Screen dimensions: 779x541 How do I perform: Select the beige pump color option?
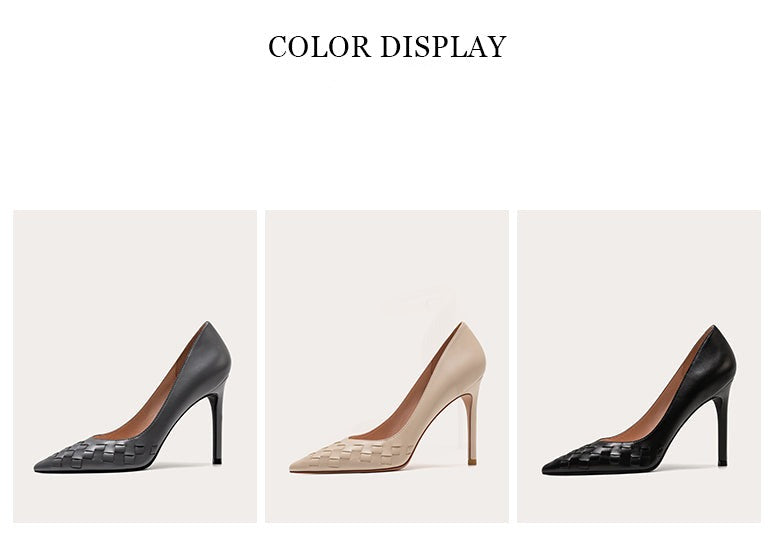pyautogui.click(x=387, y=366)
